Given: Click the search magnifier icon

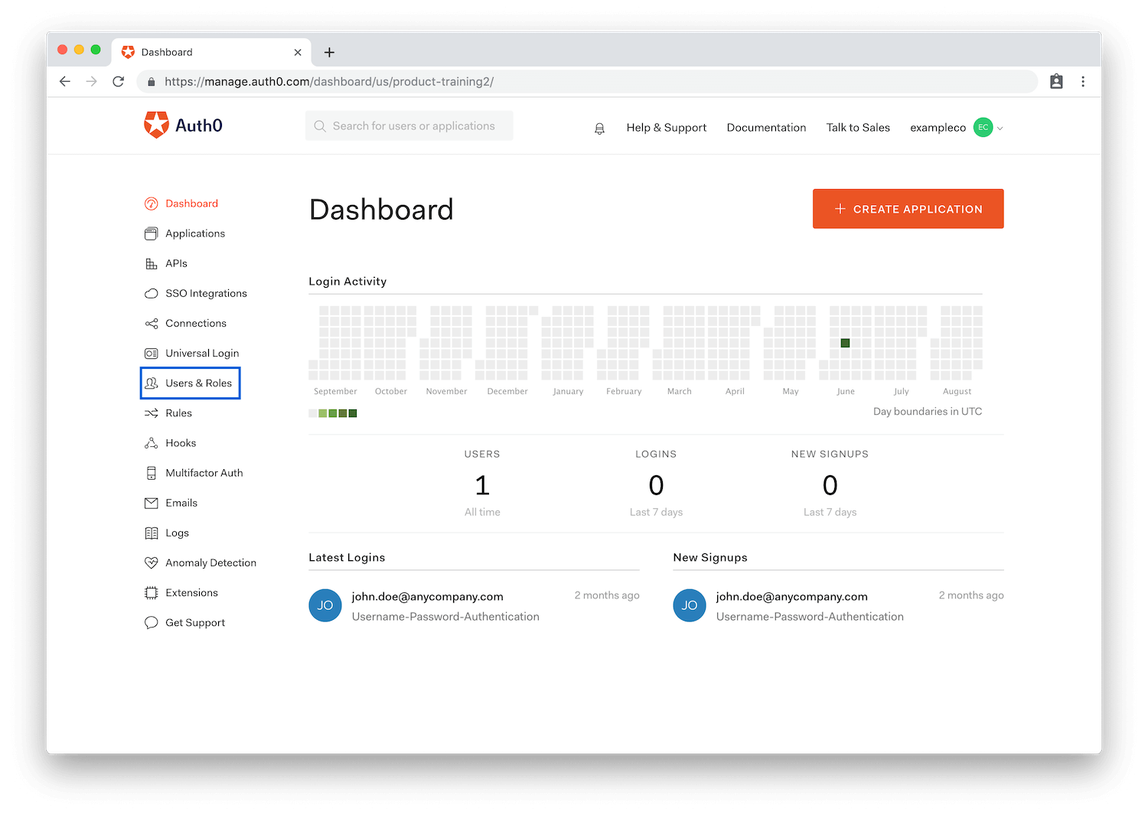Looking at the screenshot, I should (x=320, y=126).
